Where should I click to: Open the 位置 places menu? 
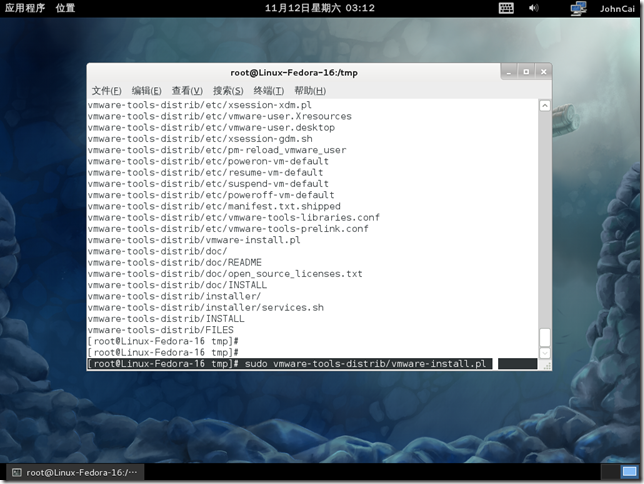tap(65, 8)
